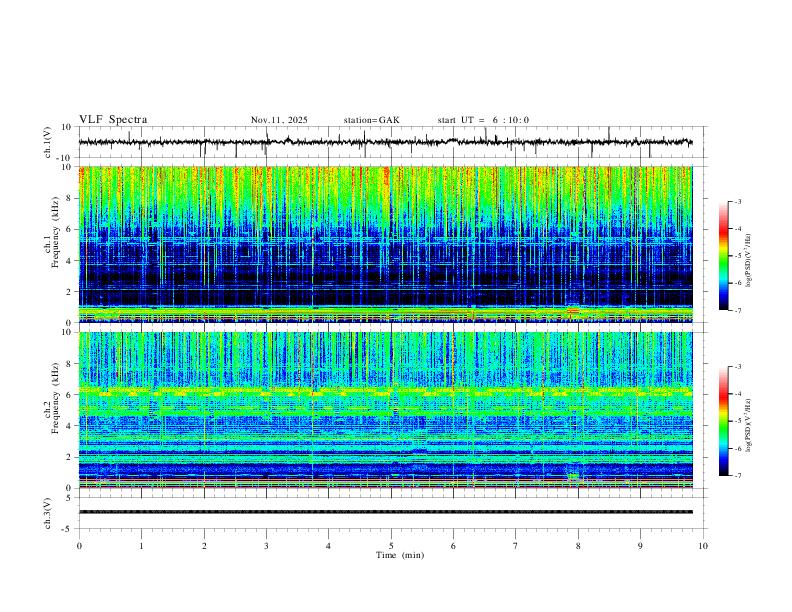
Task: Click time-axis tick label "3"
Action: 266,546
